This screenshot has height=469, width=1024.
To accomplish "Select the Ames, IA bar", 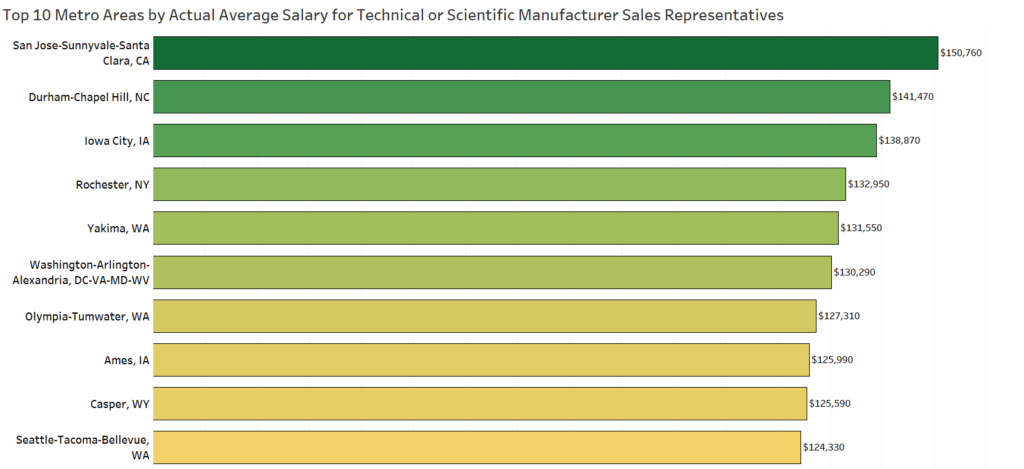I will [481, 360].
